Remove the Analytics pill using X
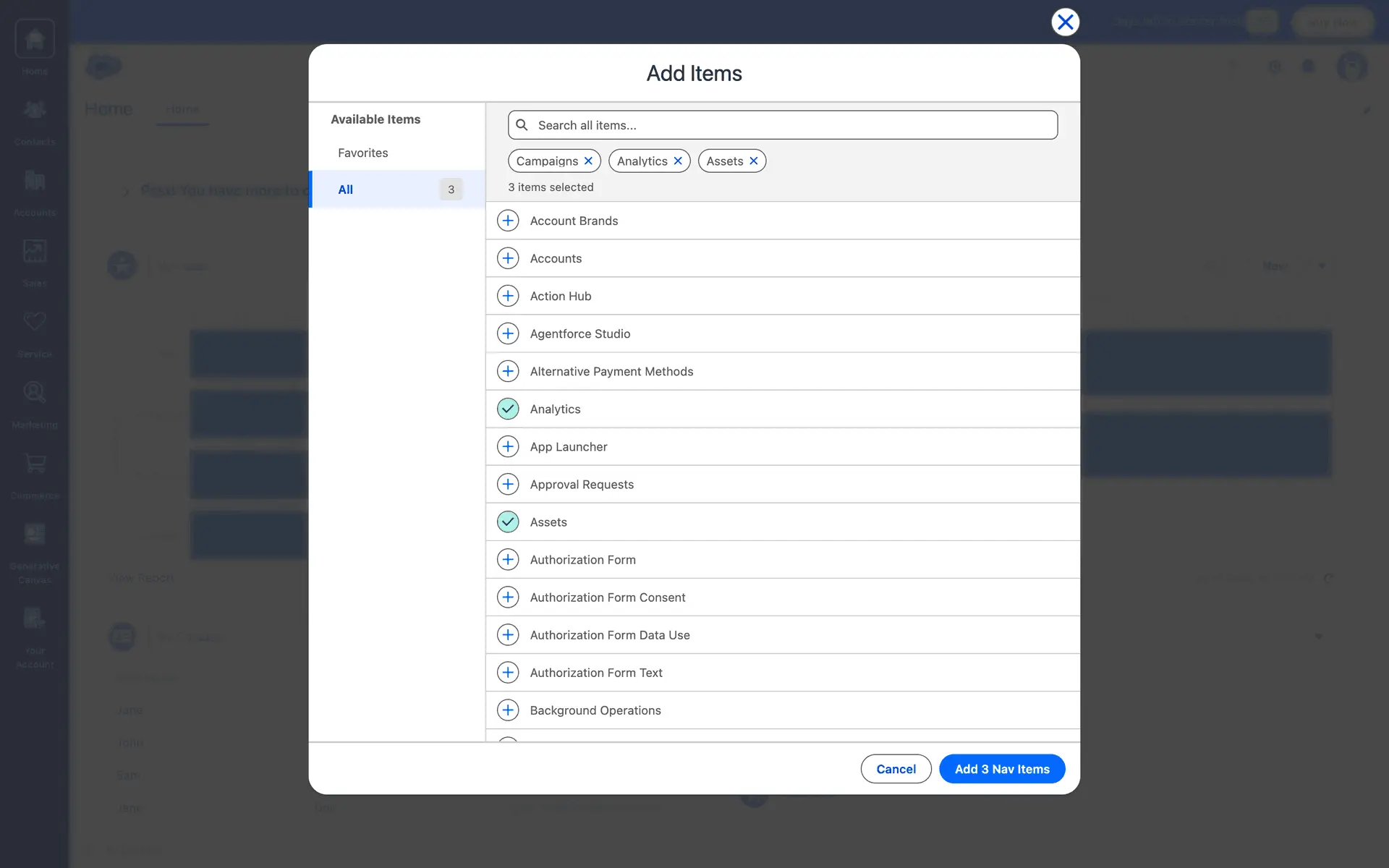The width and height of the screenshot is (1389, 868). (x=678, y=161)
